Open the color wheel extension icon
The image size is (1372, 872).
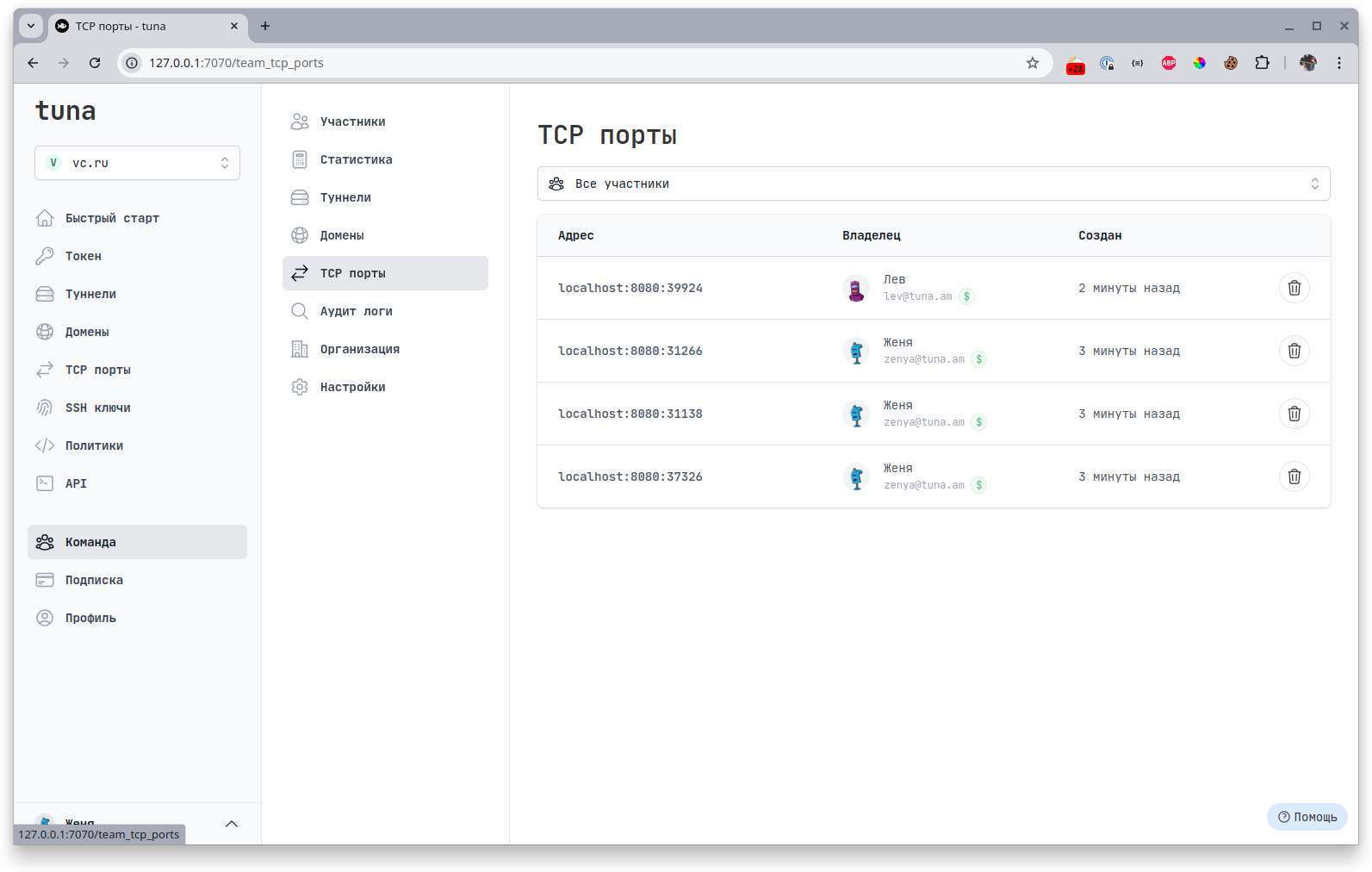click(x=1200, y=63)
